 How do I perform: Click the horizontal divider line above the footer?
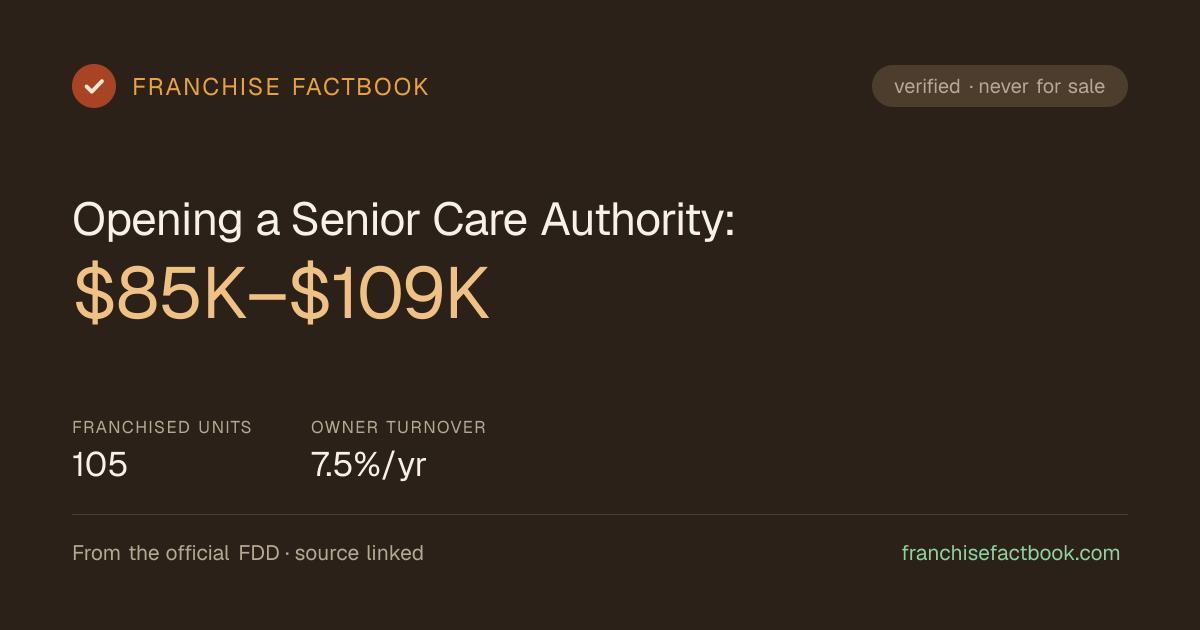(600, 515)
